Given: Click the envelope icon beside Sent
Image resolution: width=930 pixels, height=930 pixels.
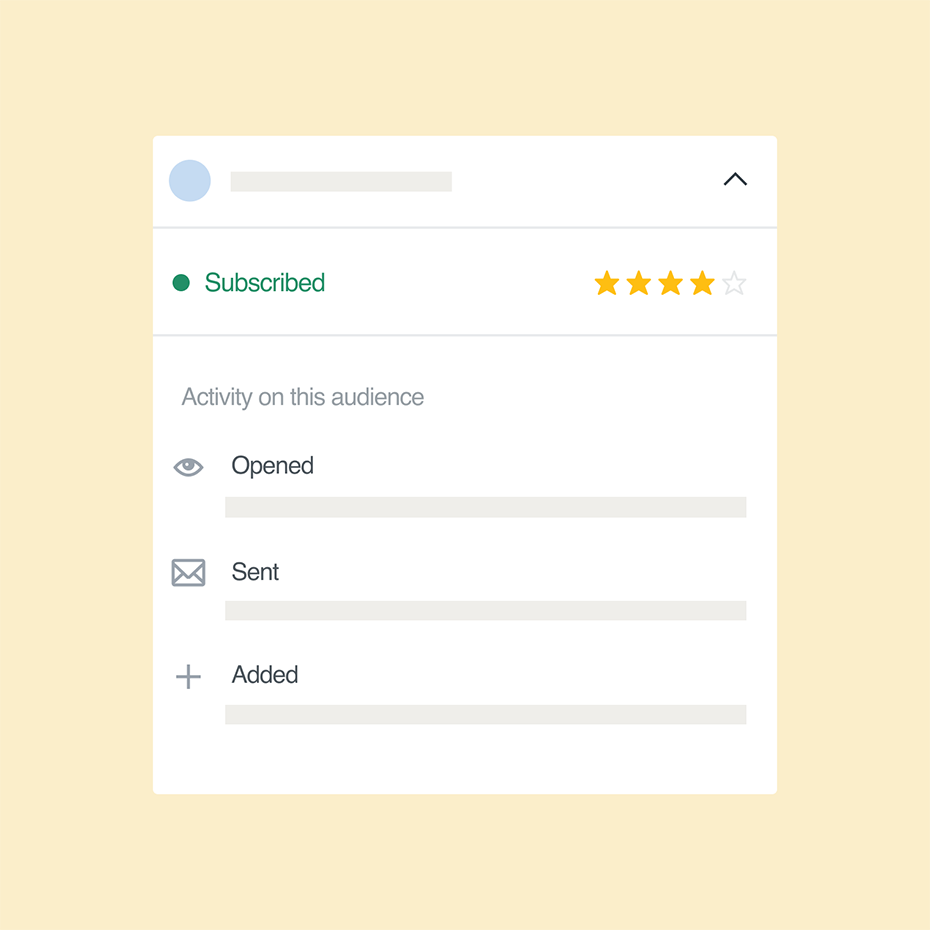Looking at the screenshot, I should click(x=188, y=572).
